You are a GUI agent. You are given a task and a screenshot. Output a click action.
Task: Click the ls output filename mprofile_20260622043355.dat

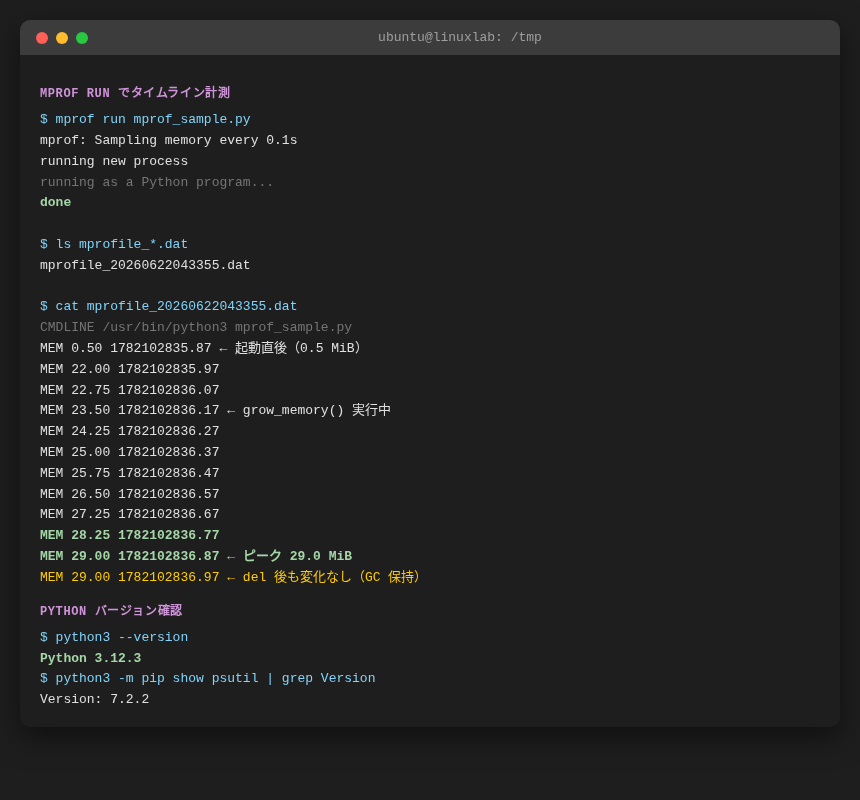[x=145, y=265]
